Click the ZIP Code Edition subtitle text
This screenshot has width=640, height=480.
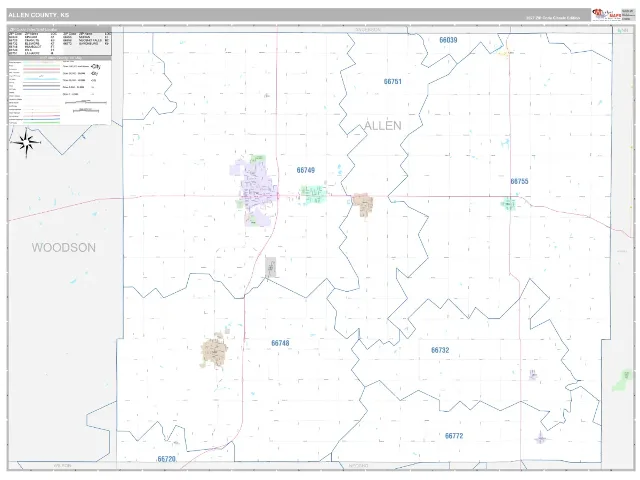pyautogui.click(x=553, y=18)
